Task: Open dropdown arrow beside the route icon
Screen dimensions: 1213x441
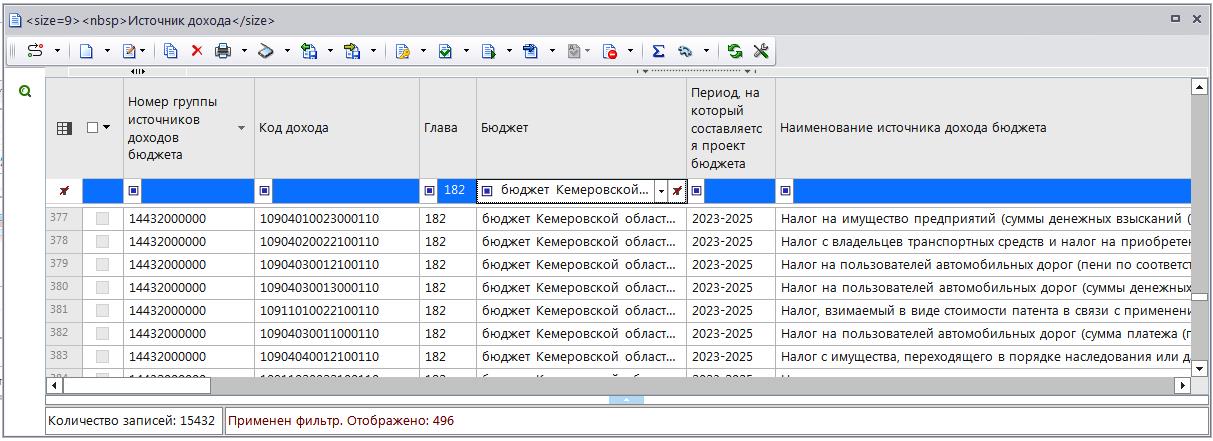Action: tap(57, 50)
